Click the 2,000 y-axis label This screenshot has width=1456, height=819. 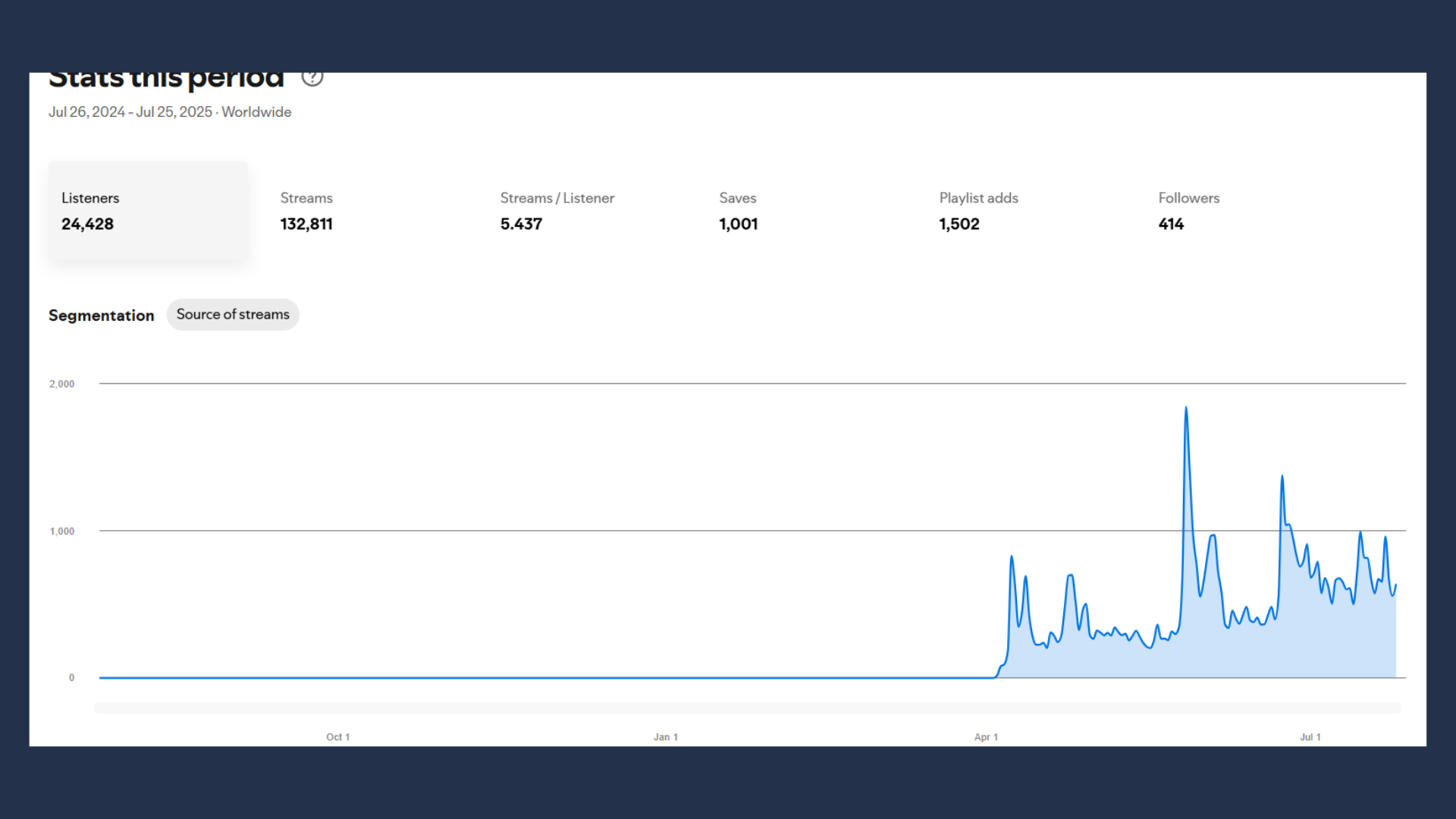(62, 384)
